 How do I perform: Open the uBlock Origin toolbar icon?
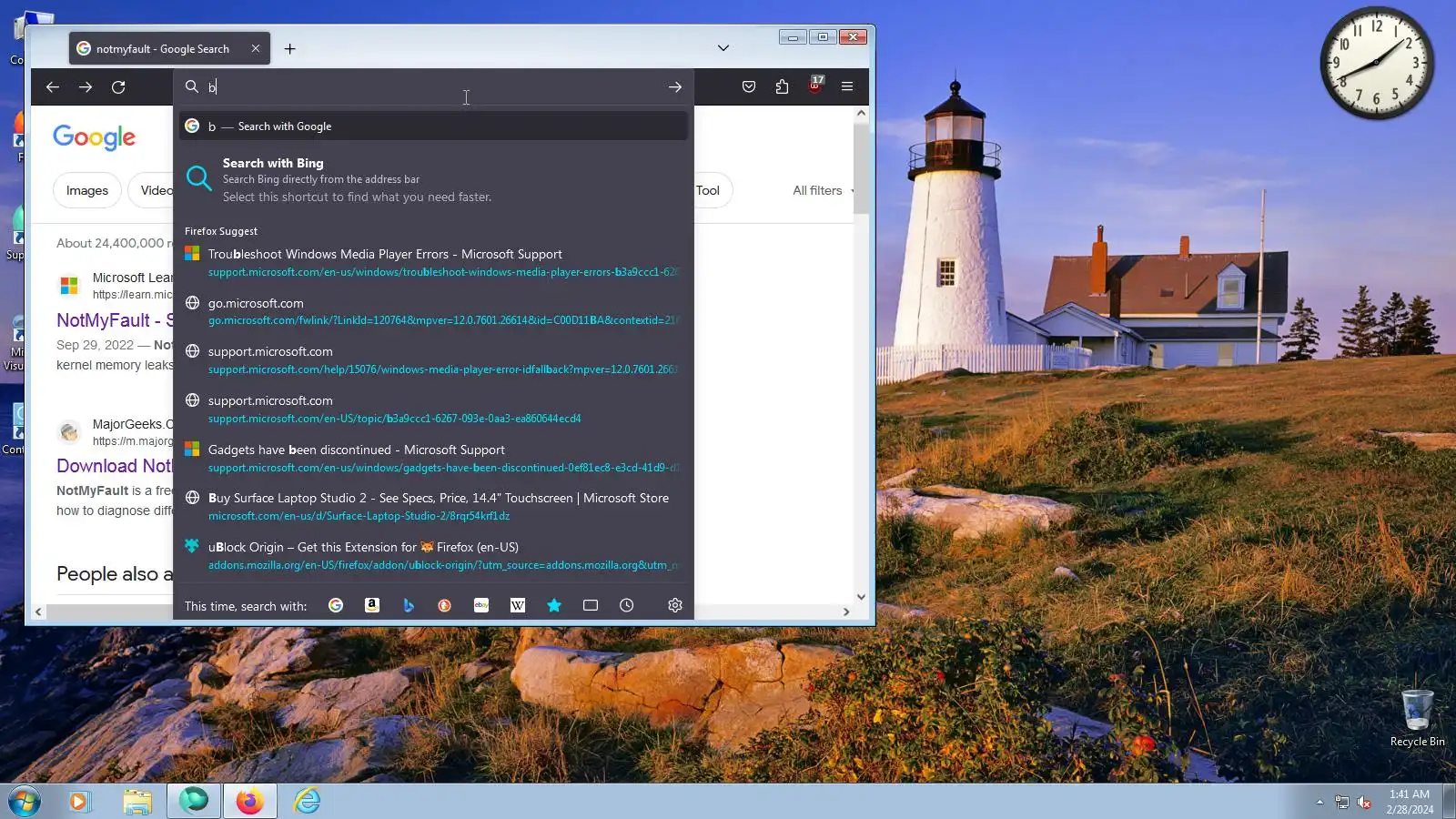point(815,86)
